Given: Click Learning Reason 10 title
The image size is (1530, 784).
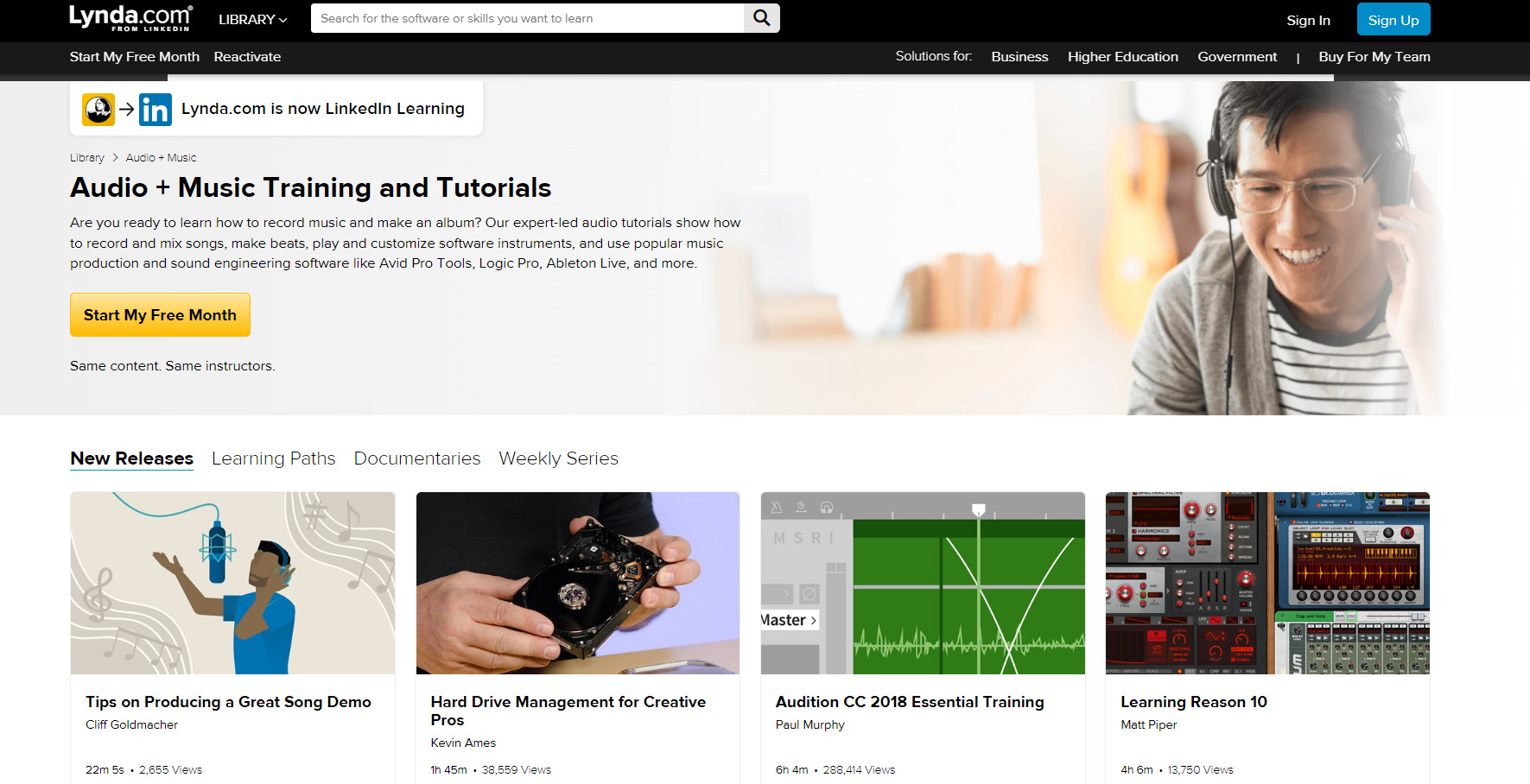Looking at the screenshot, I should pos(1194,702).
